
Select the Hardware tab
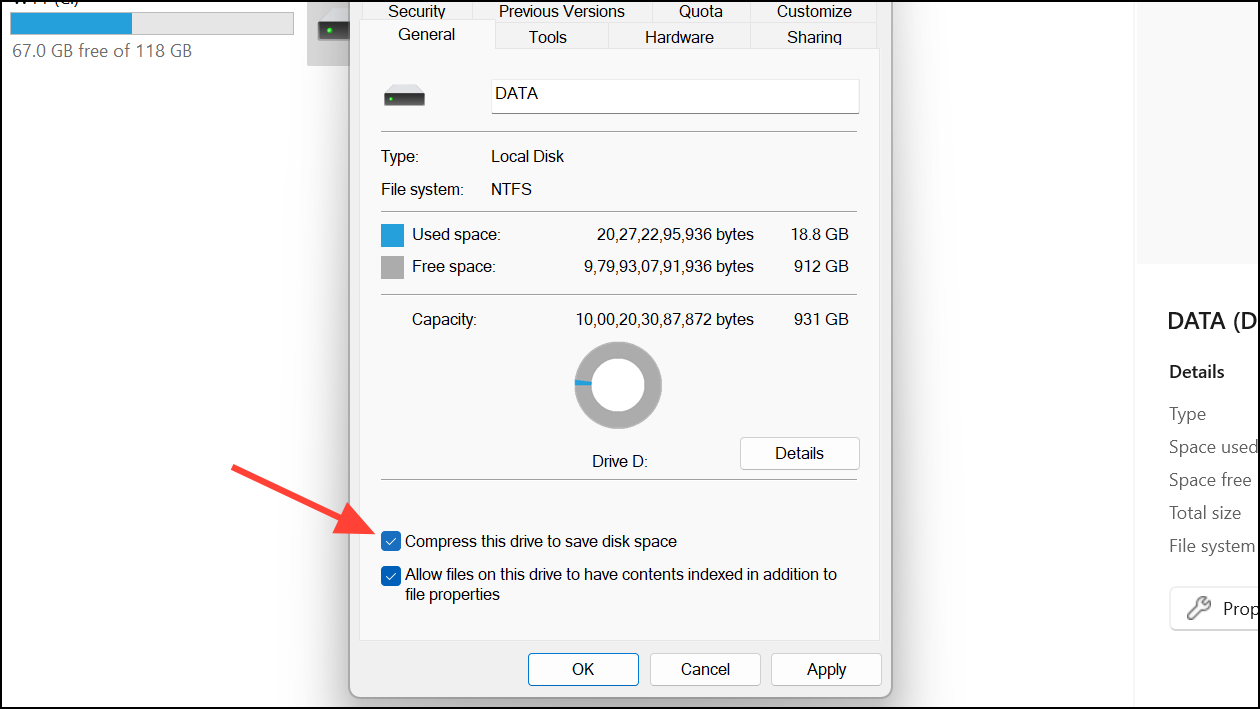coord(679,36)
